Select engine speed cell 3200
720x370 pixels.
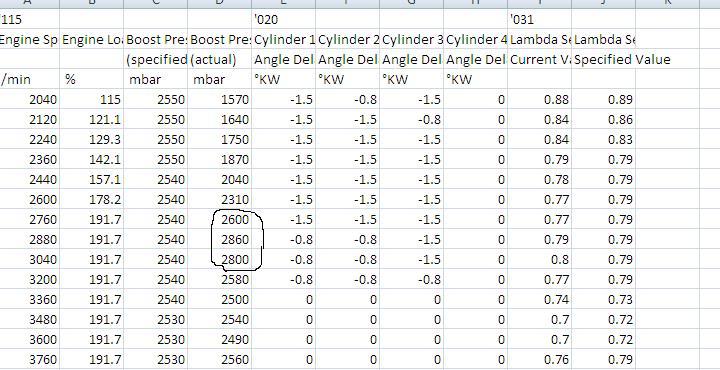point(29,280)
